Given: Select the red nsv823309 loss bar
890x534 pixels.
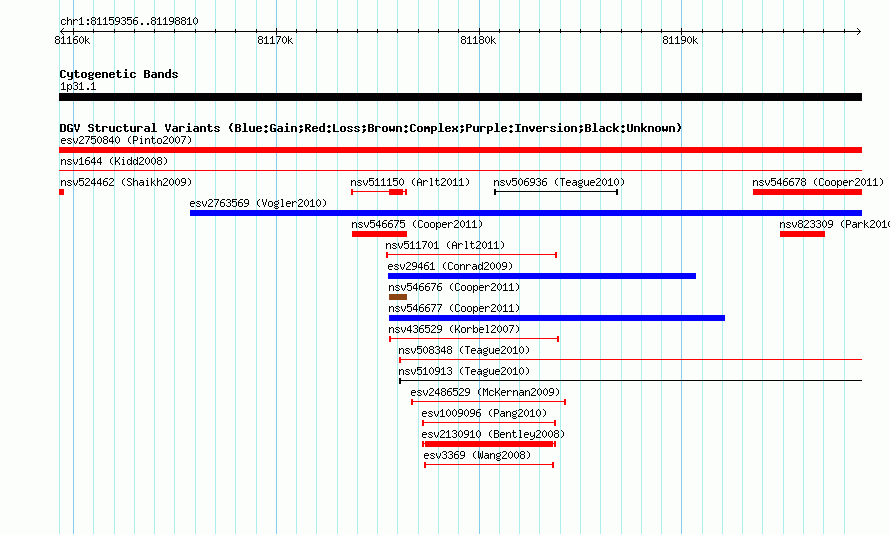Looking at the screenshot, I should tap(802, 234).
